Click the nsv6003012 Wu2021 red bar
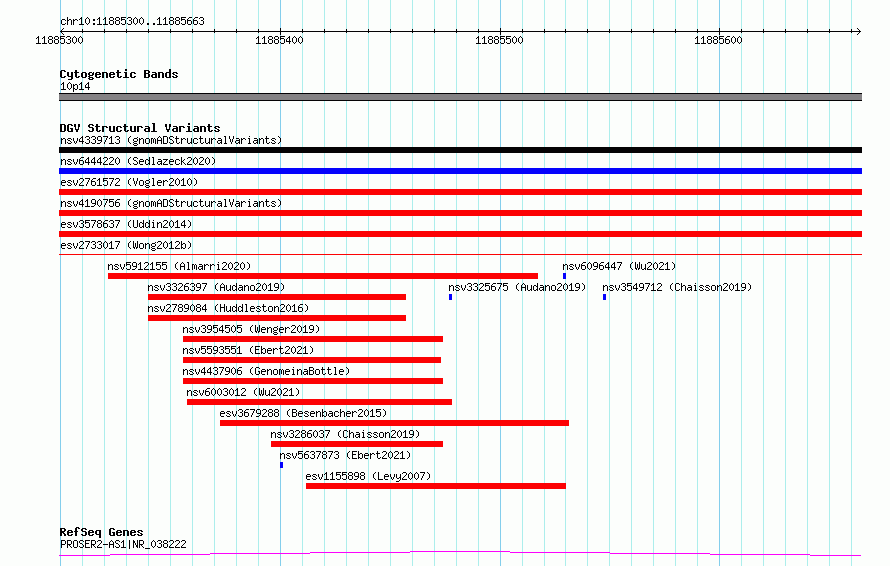 point(320,402)
